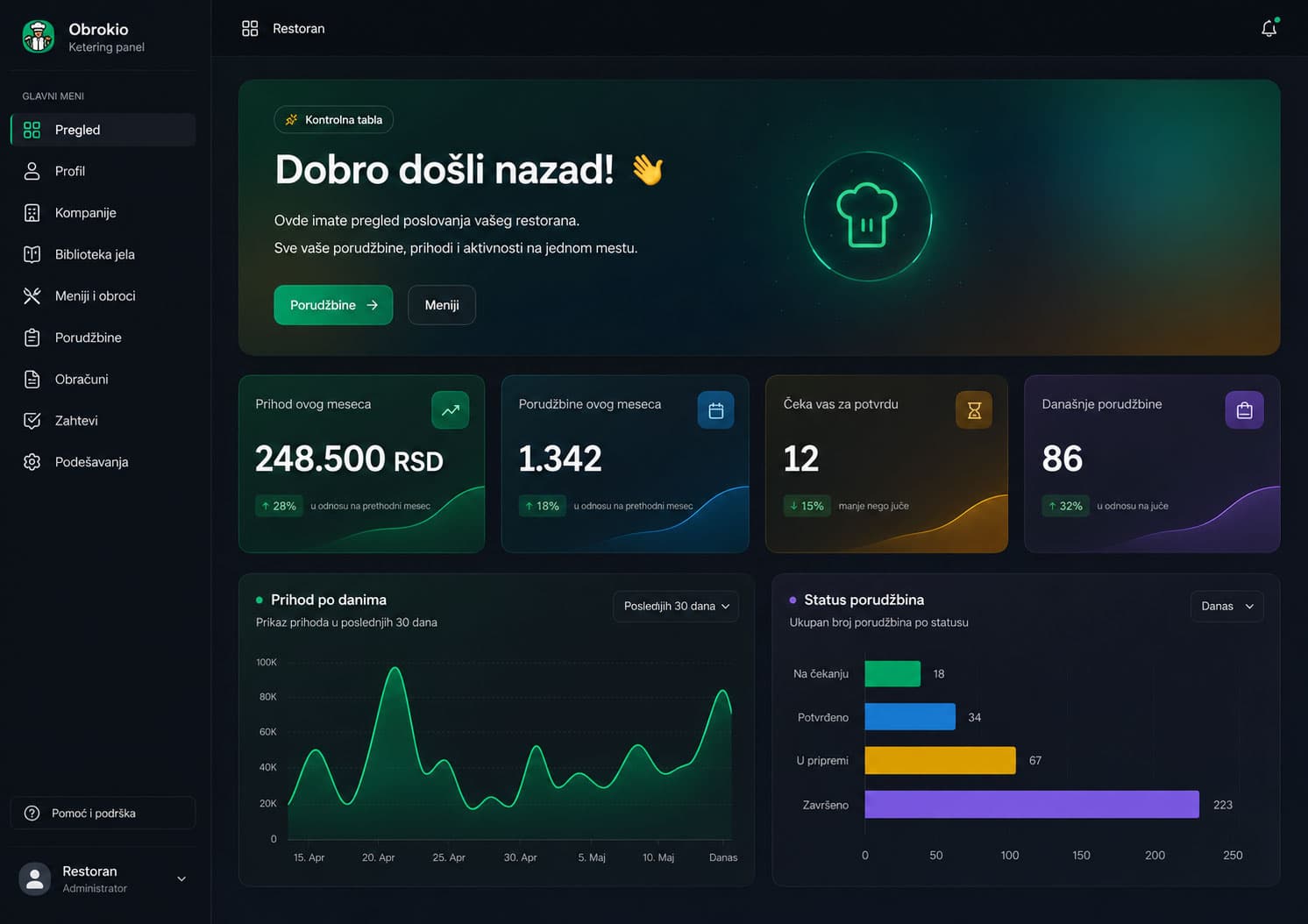Open Pomoć i podrška button
This screenshot has width=1308, height=924.
click(x=103, y=813)
